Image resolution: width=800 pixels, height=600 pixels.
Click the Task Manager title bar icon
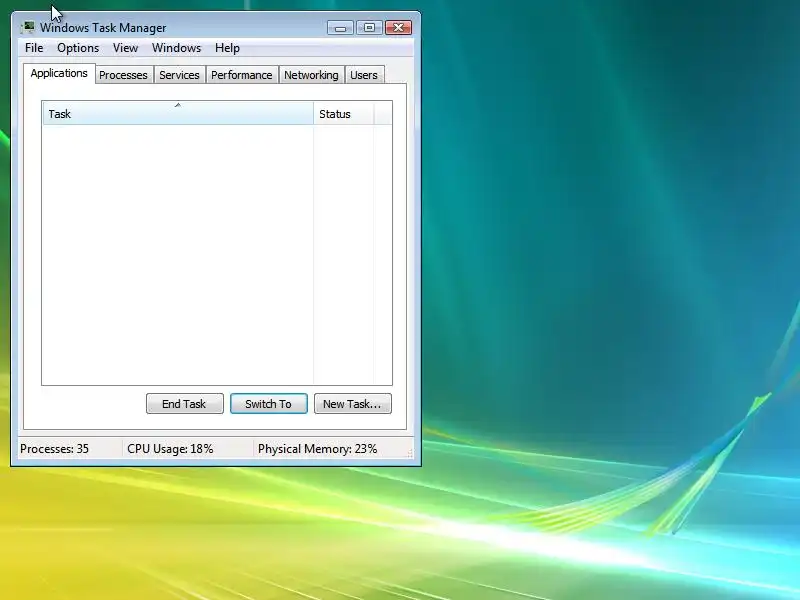point(28,28)
